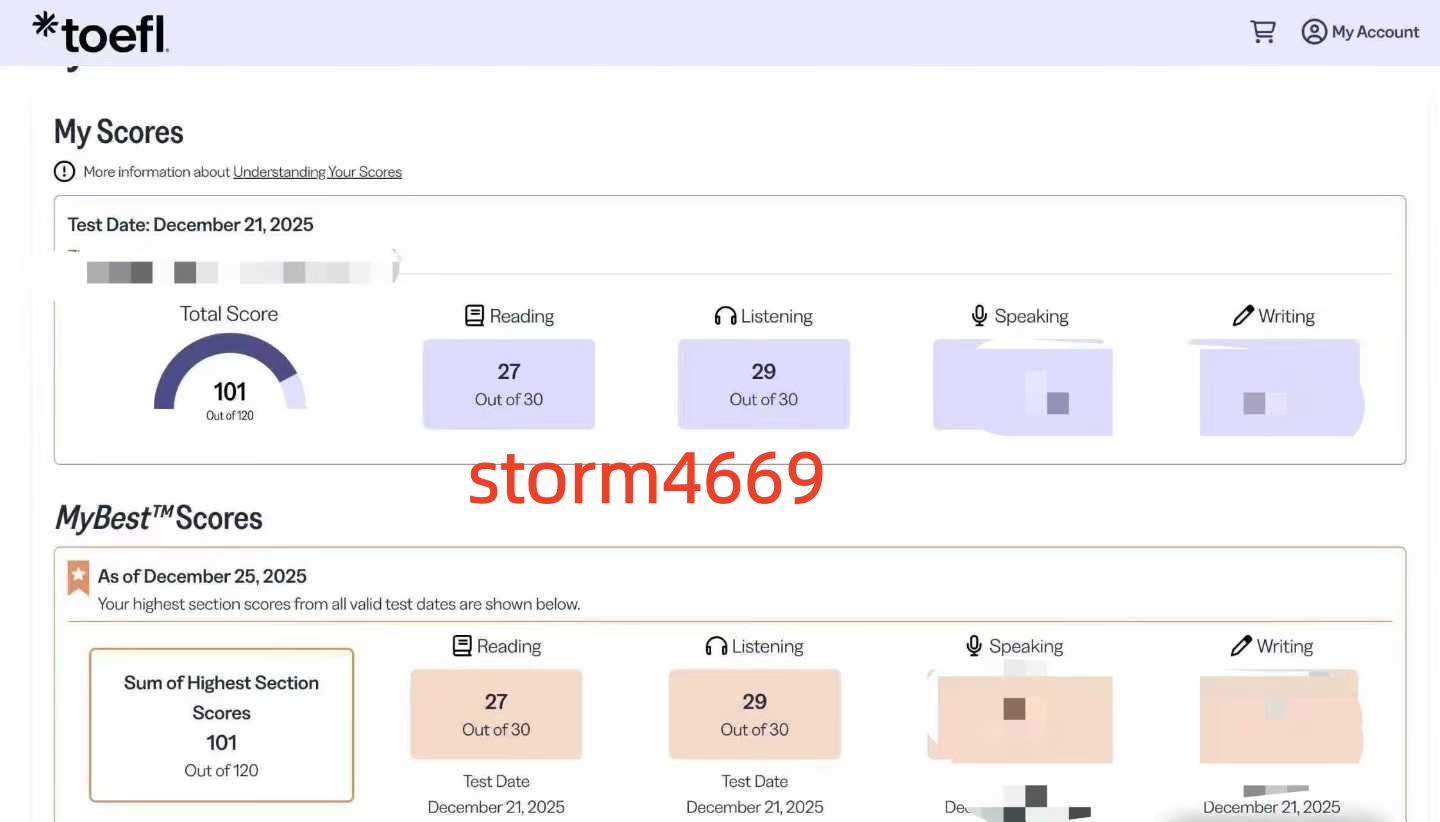
Task: Click the Listening headphones icon under My Scores
Action: (725, 316)
